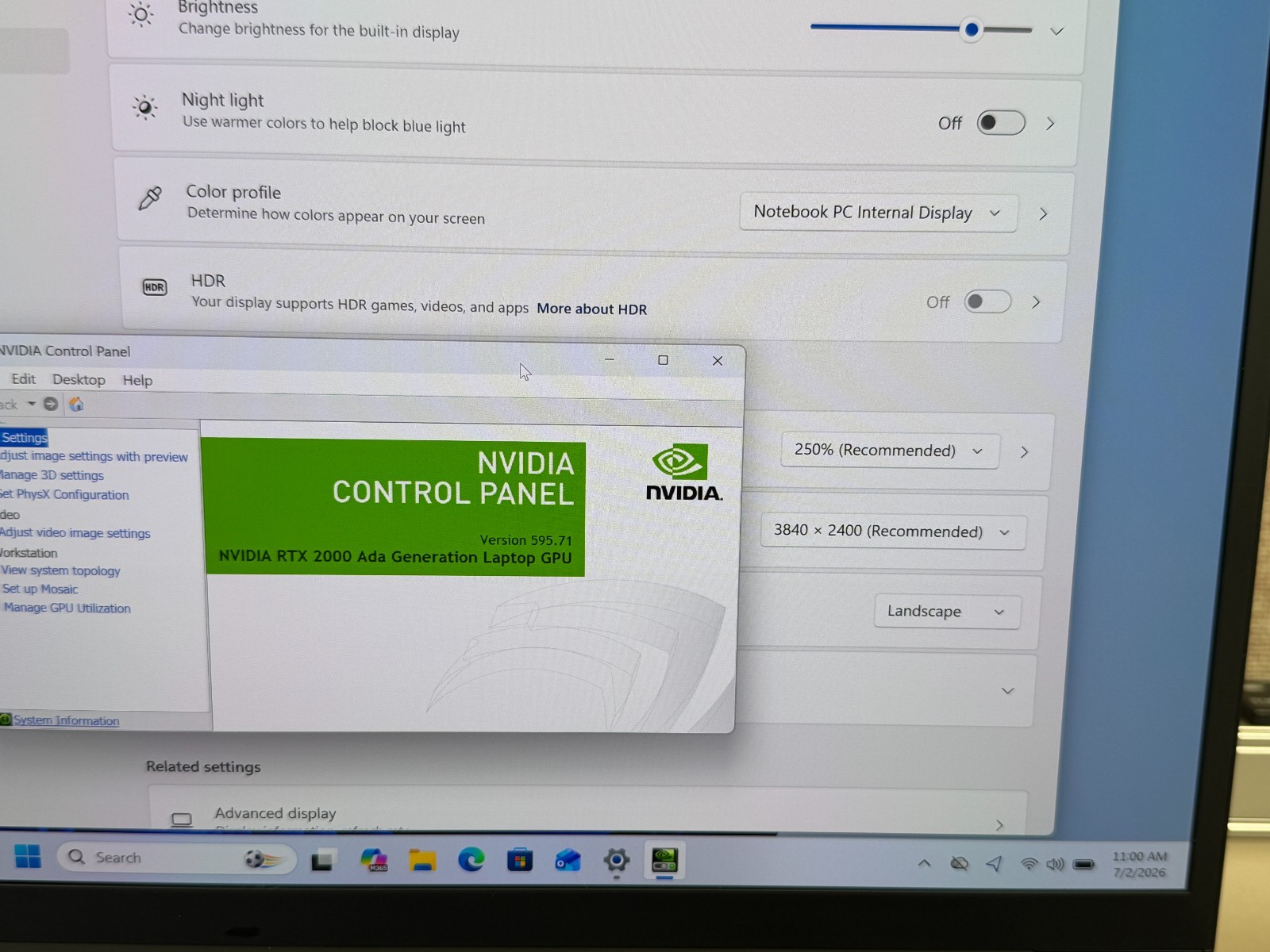Open HDR settings arrow

pos(1036,302)
